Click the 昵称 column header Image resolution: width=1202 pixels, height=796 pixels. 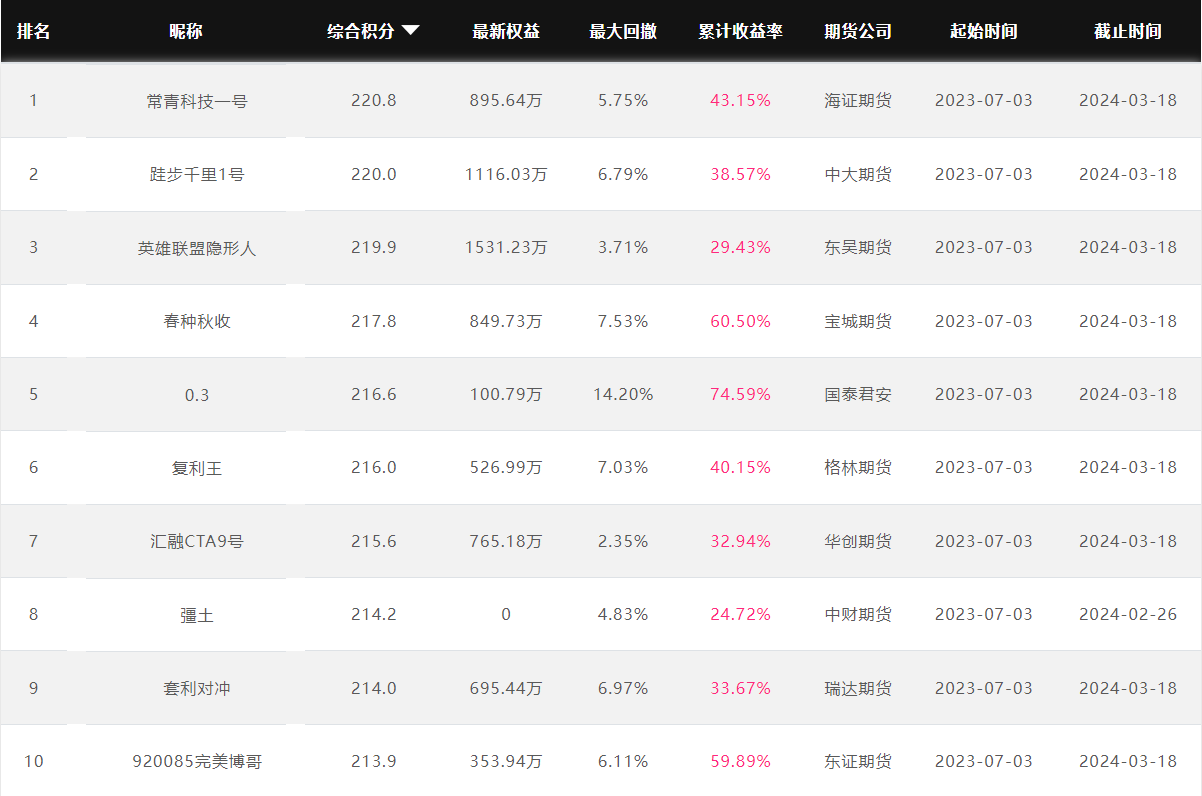click(x=186, y=31)
